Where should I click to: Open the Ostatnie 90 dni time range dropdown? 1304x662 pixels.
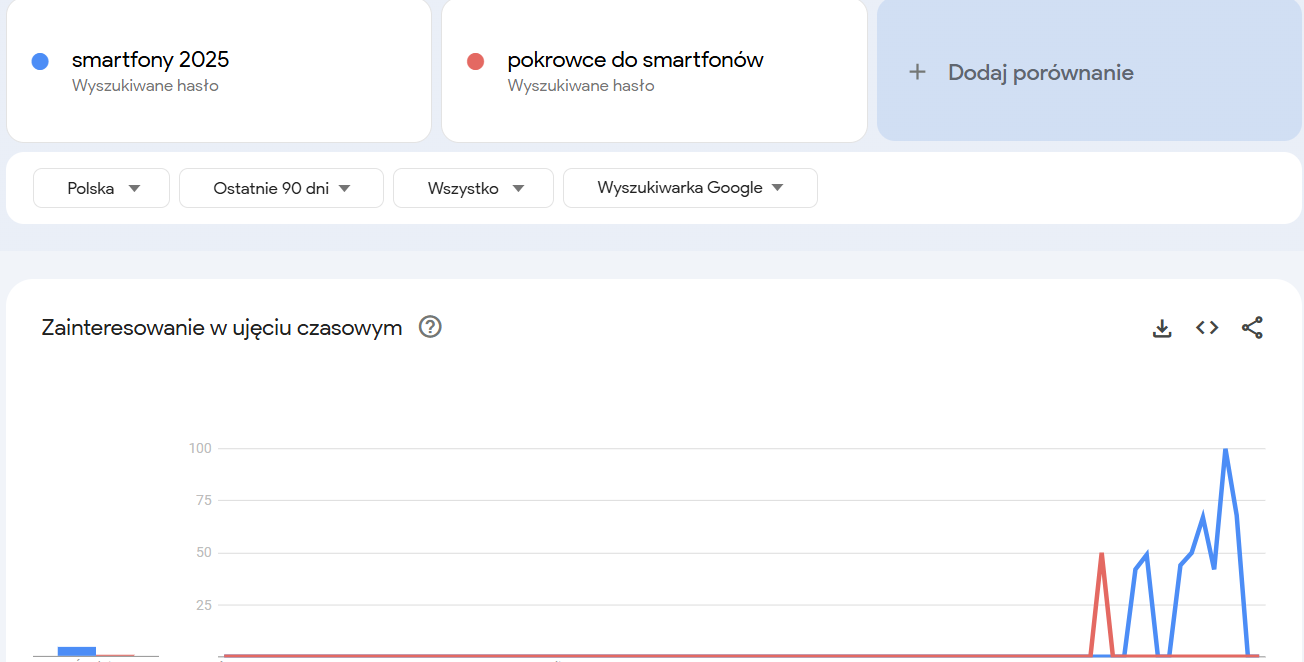pyautogui.click(x=281, y=188)
